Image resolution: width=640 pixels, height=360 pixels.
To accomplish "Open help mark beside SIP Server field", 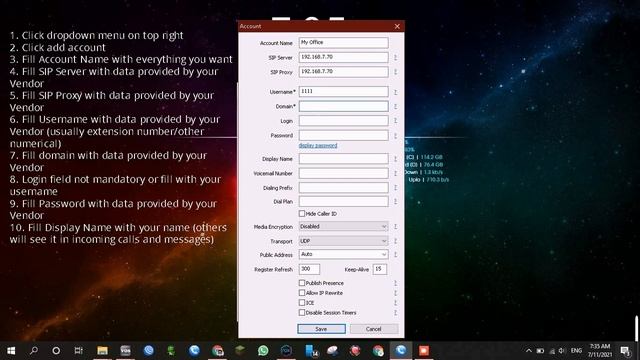I will pos(395,58).
